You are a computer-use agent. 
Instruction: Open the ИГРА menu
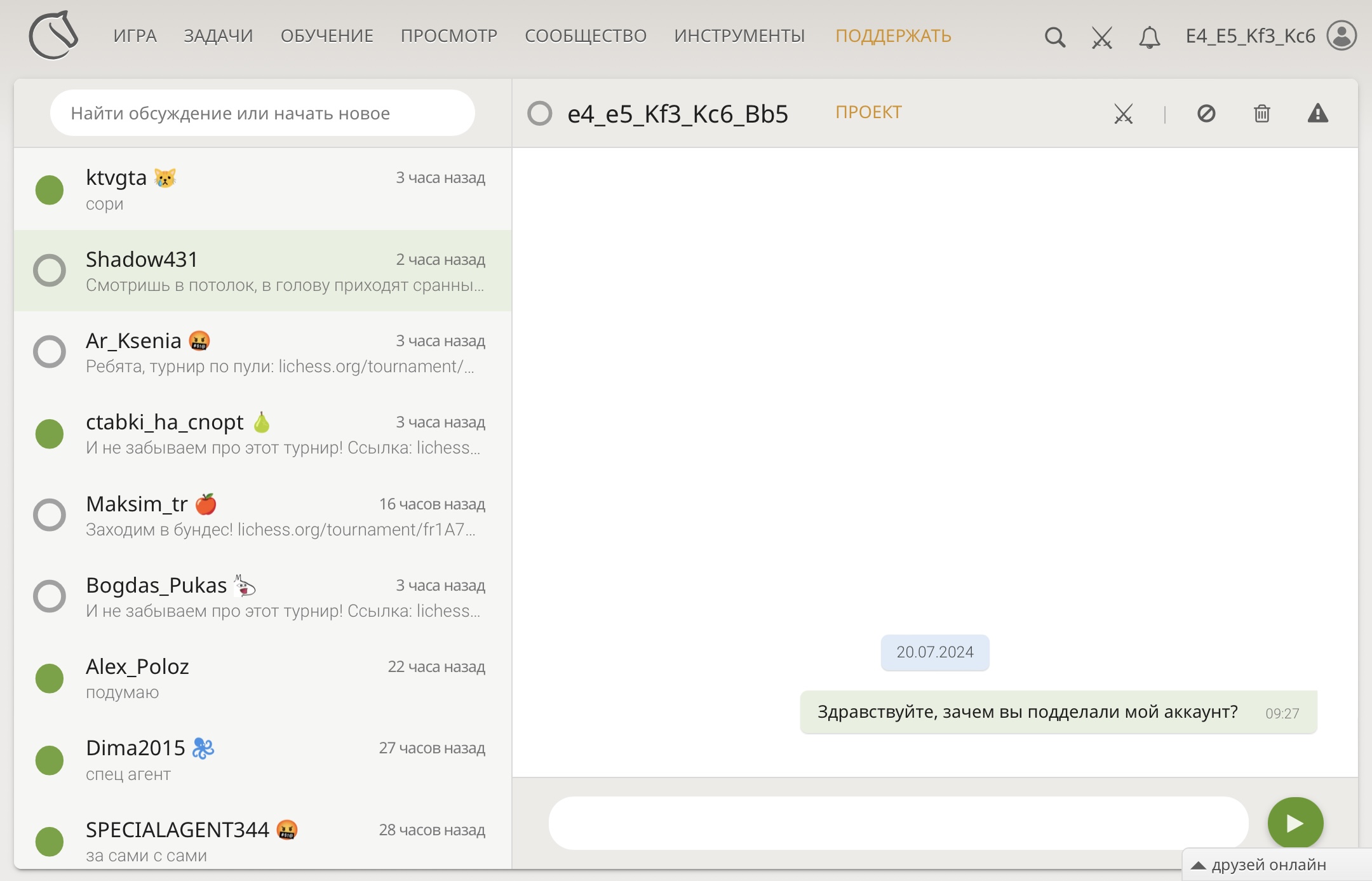pos(135,36)
